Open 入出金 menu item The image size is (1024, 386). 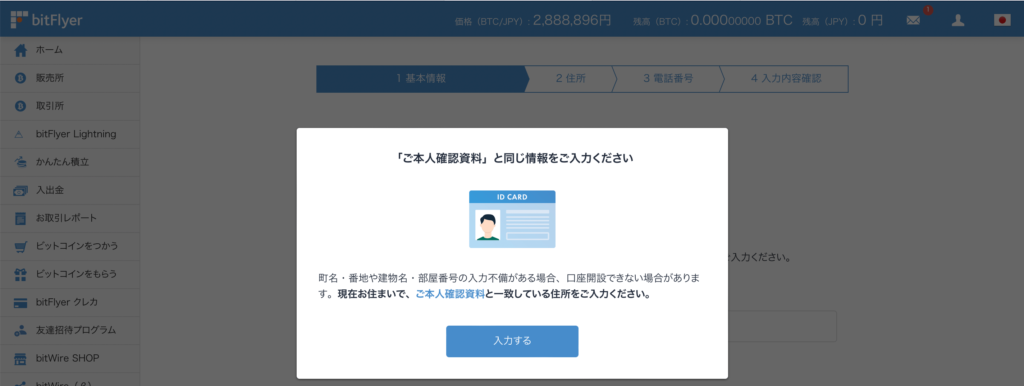click(70, 191)
